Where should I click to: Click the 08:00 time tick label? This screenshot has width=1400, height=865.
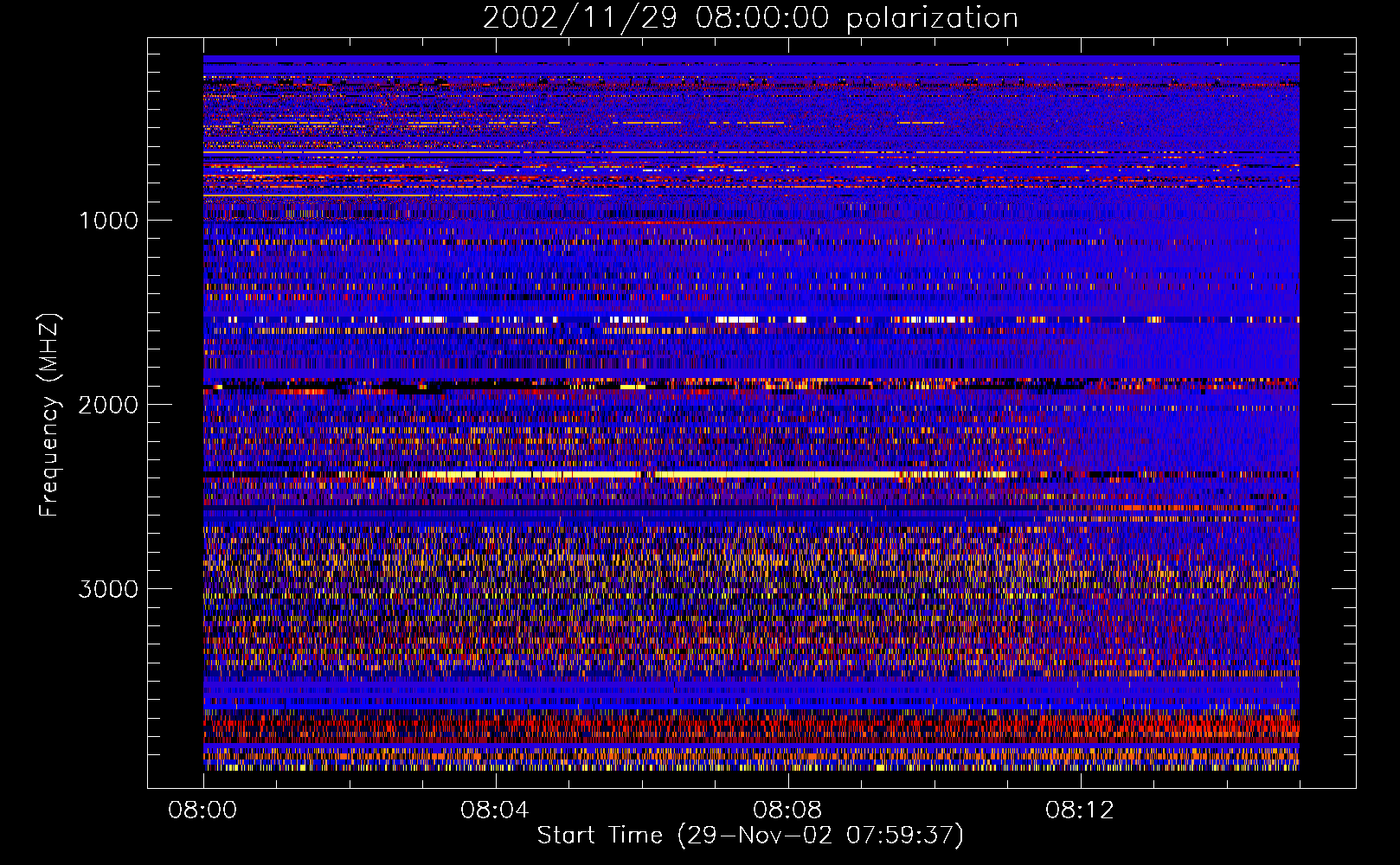202,811
